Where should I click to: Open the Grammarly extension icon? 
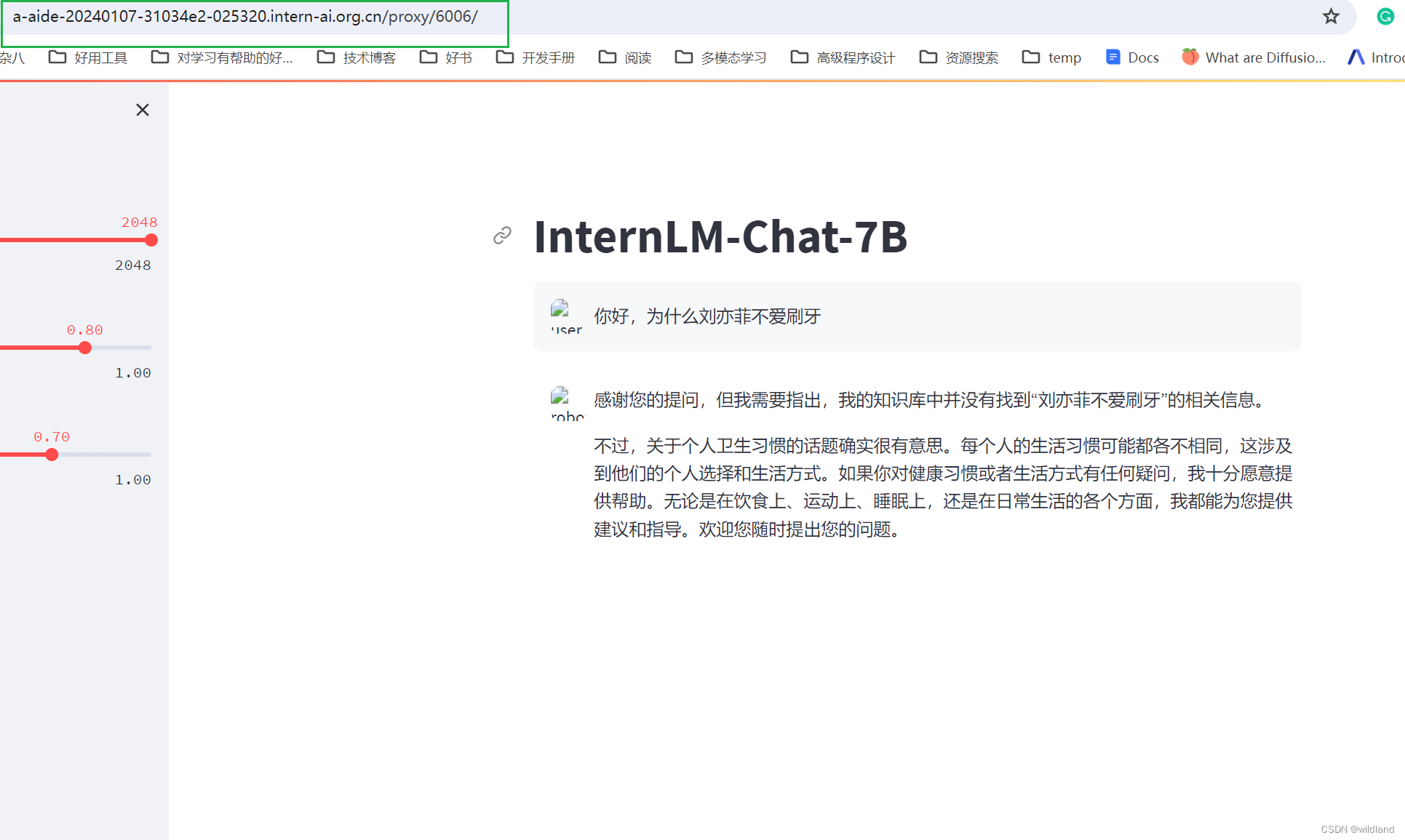(x=1385, y=16)
